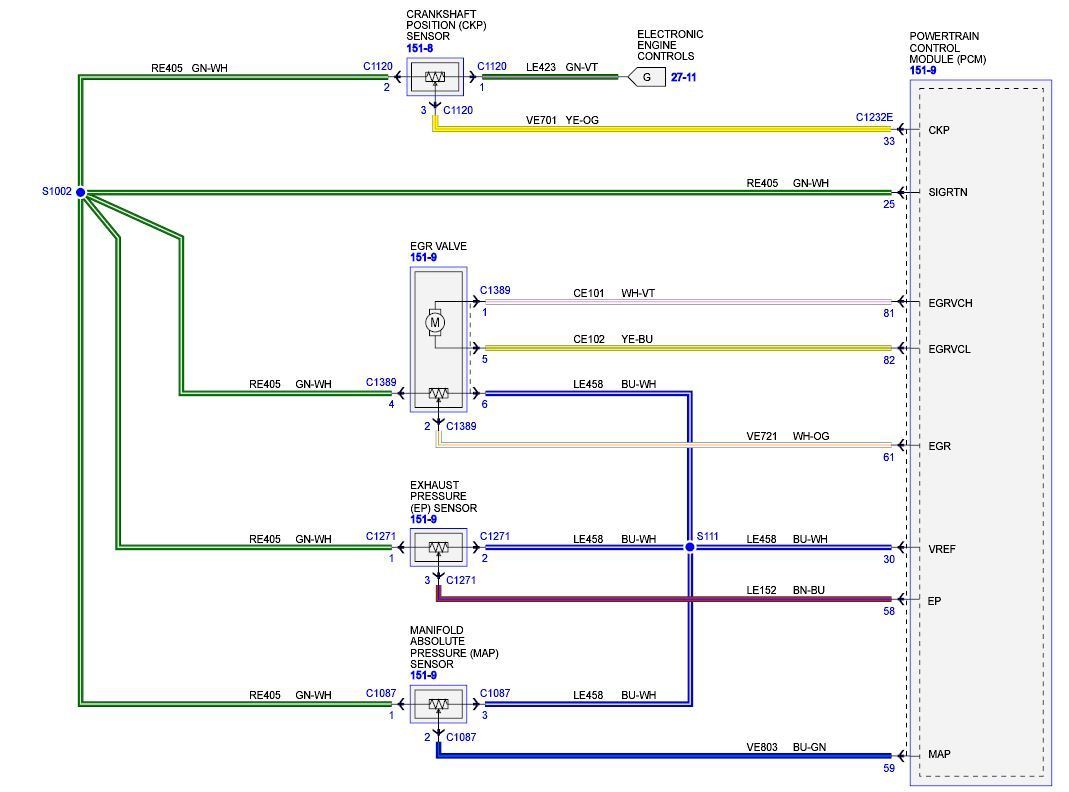Click the C1232E connector label

pyautogui.click(x=873, y=117)
